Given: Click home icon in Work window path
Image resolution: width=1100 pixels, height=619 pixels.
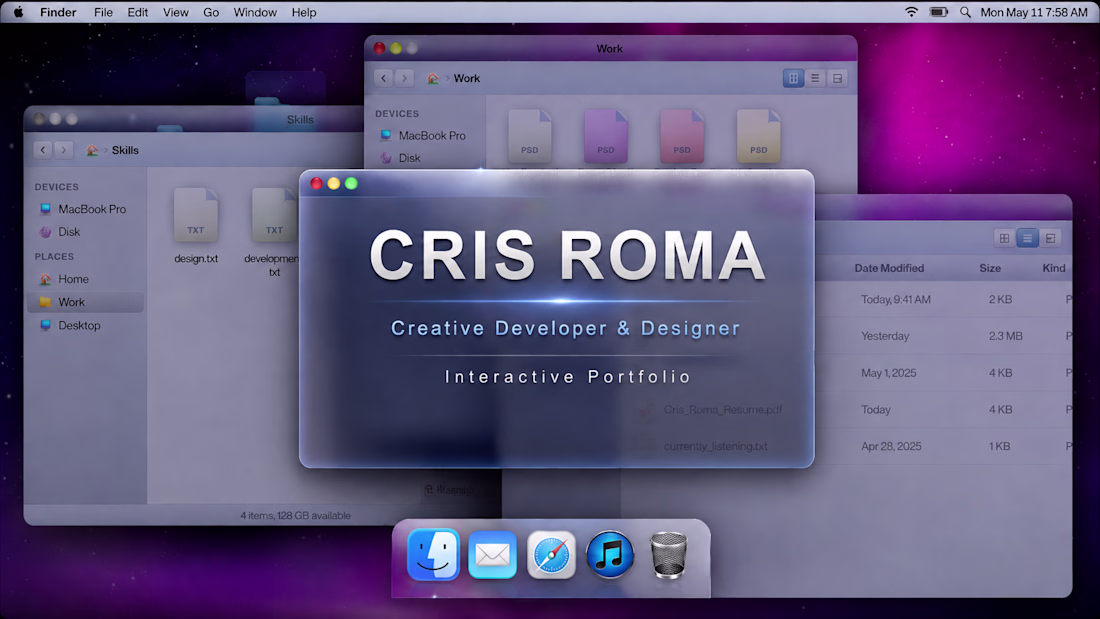Looking at the screenshot, I should point(433,79).
